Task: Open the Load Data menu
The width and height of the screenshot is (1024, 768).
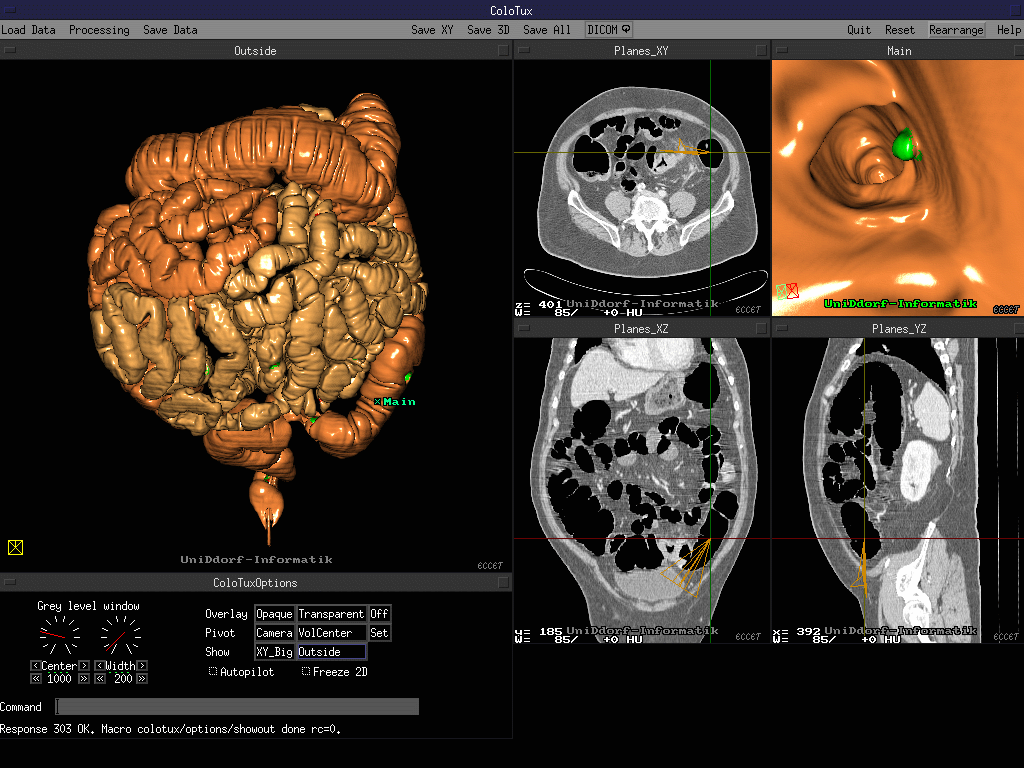Action: (x=28, y=30)
